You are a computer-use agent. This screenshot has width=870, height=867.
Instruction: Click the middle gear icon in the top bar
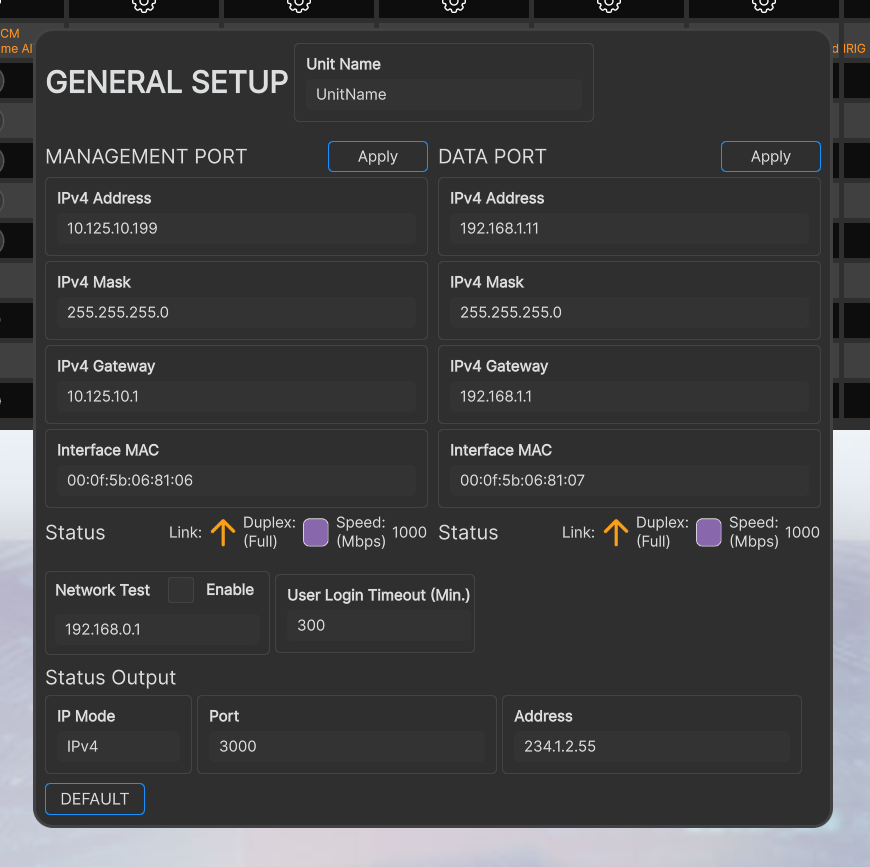pyautogui.click(x=453, y=6)
